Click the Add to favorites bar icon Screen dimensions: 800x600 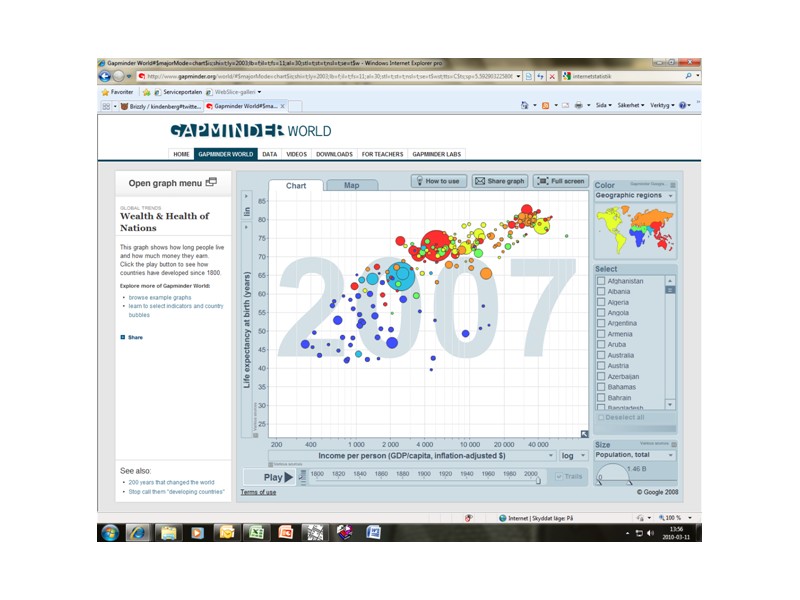[x=147, y=92]
